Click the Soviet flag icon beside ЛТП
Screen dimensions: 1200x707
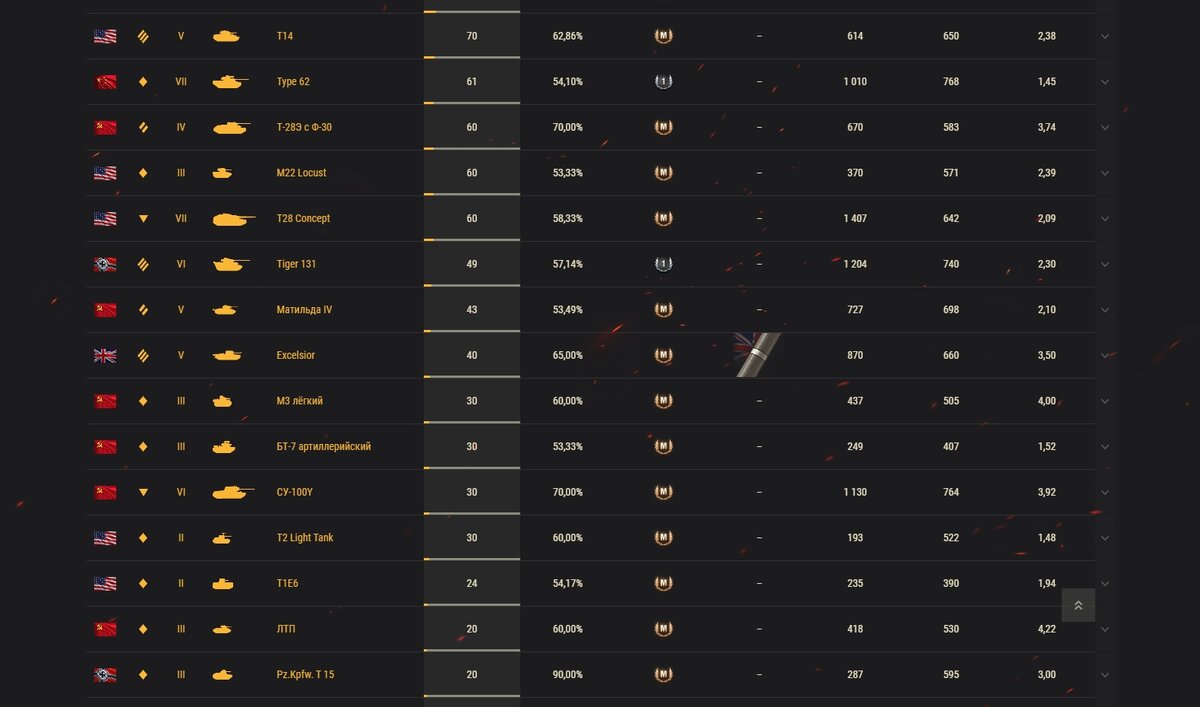[x=105, y=630]
